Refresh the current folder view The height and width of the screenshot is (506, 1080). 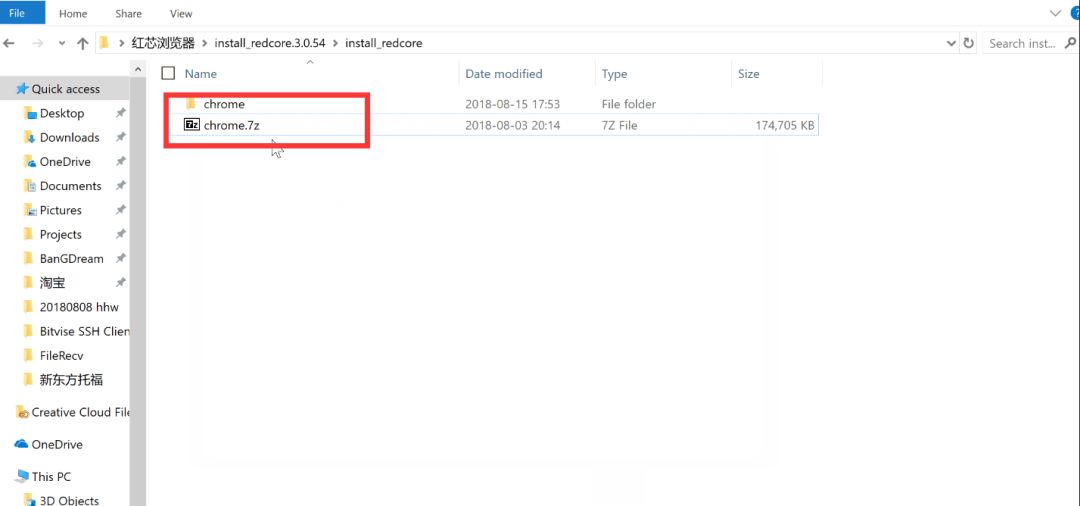pos(968,43)
